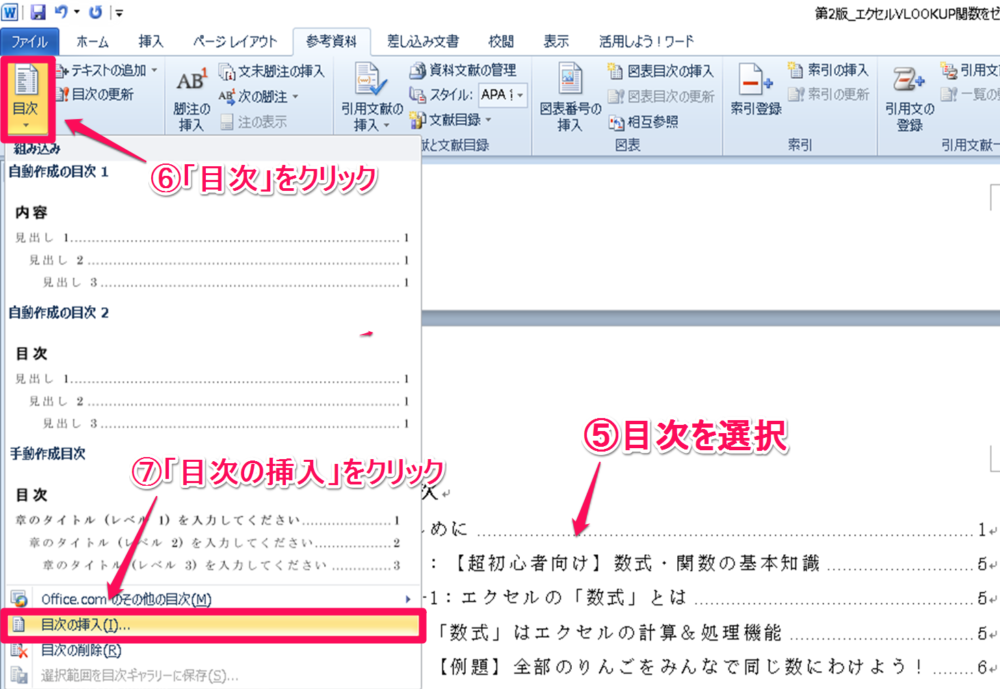Insert an endnote with 文末脚注の挿入
This screenshot has width=1000, height=689.
(x=271, y=71)
